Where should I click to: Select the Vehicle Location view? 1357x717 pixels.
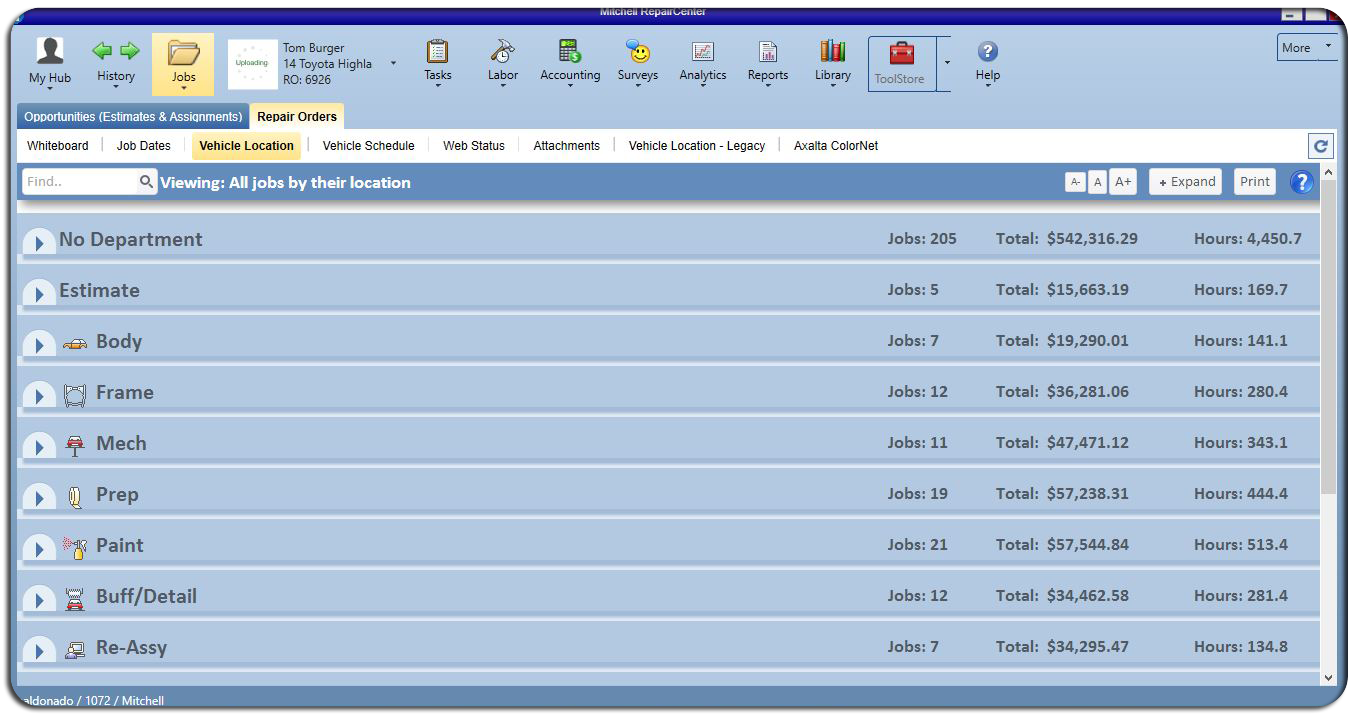coord(246,146)
